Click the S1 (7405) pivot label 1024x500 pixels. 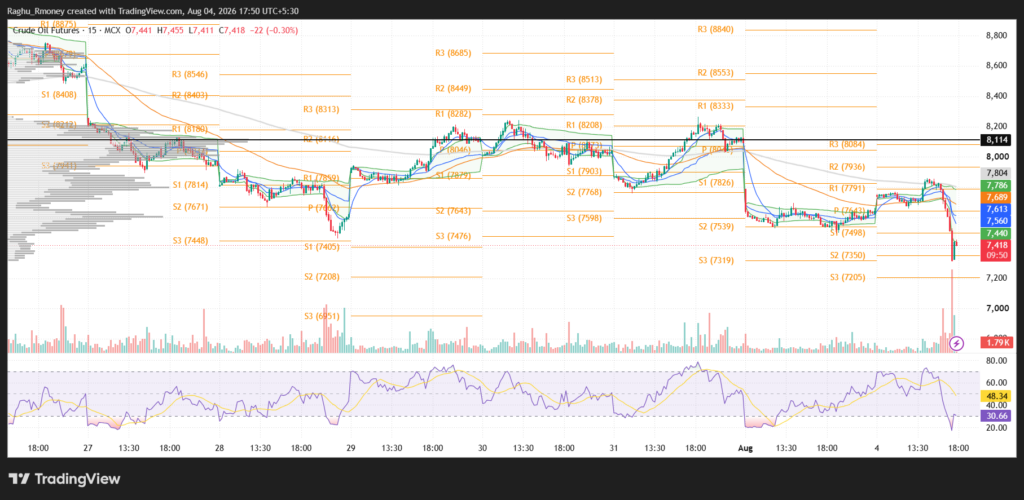coord(321,246)
